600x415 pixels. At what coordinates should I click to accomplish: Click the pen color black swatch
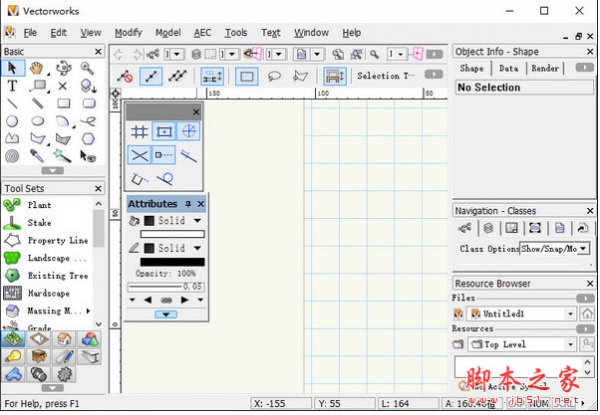(149, 248)
